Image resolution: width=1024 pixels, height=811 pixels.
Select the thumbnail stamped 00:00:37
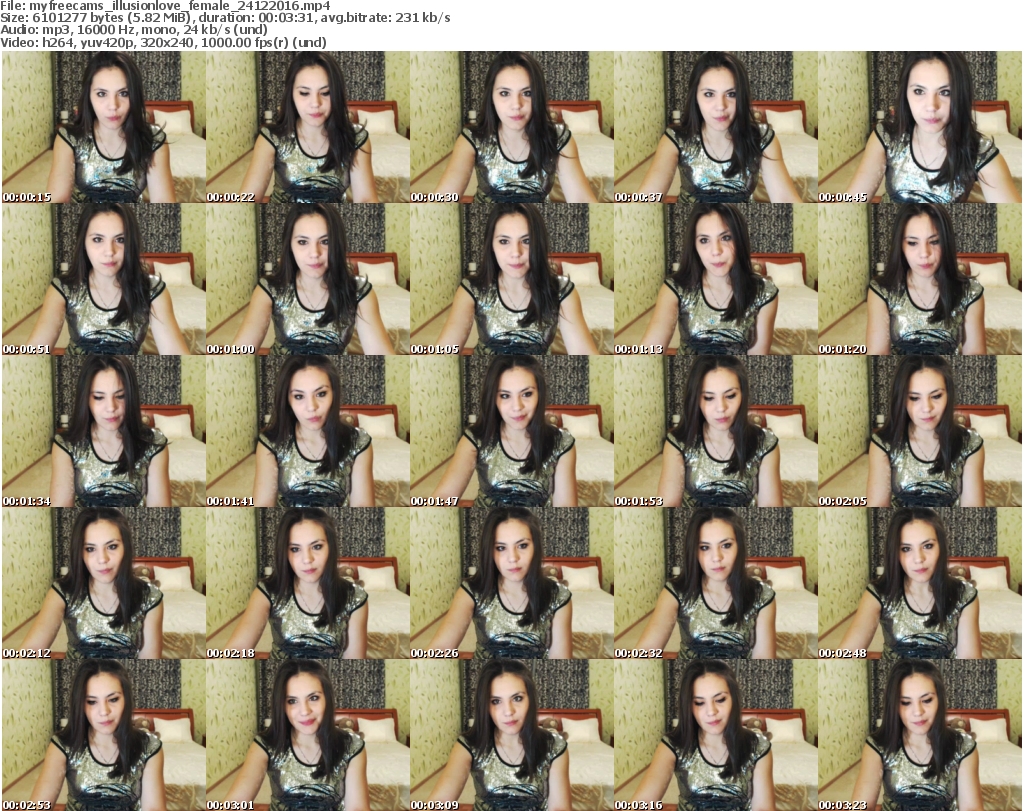pyautogui.click(x=716, y=127)
